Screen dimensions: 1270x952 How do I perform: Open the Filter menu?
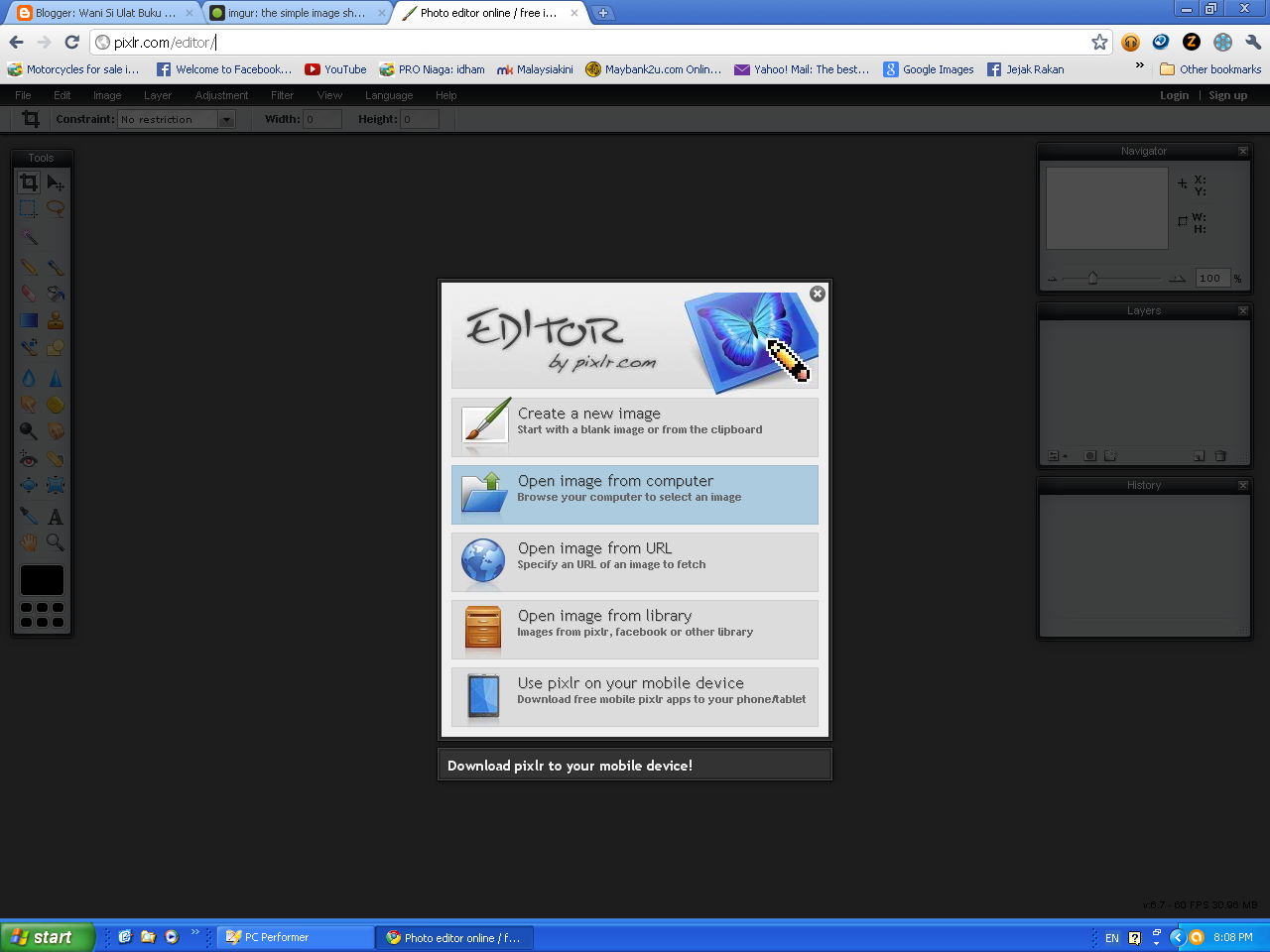[283, 95]
